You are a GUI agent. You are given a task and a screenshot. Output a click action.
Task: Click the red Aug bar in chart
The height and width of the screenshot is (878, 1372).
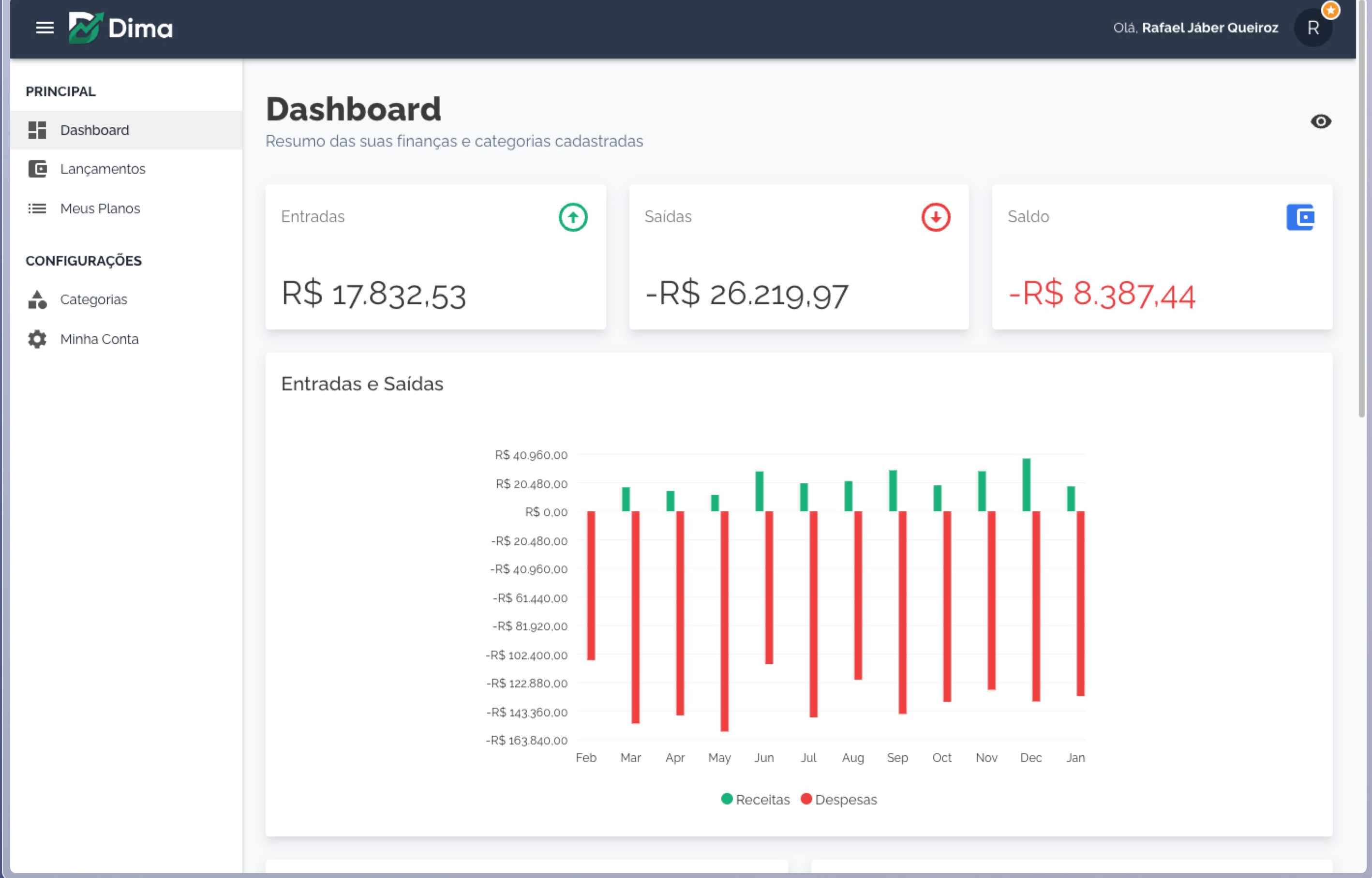pyautogui.click(x=858, y=595)
